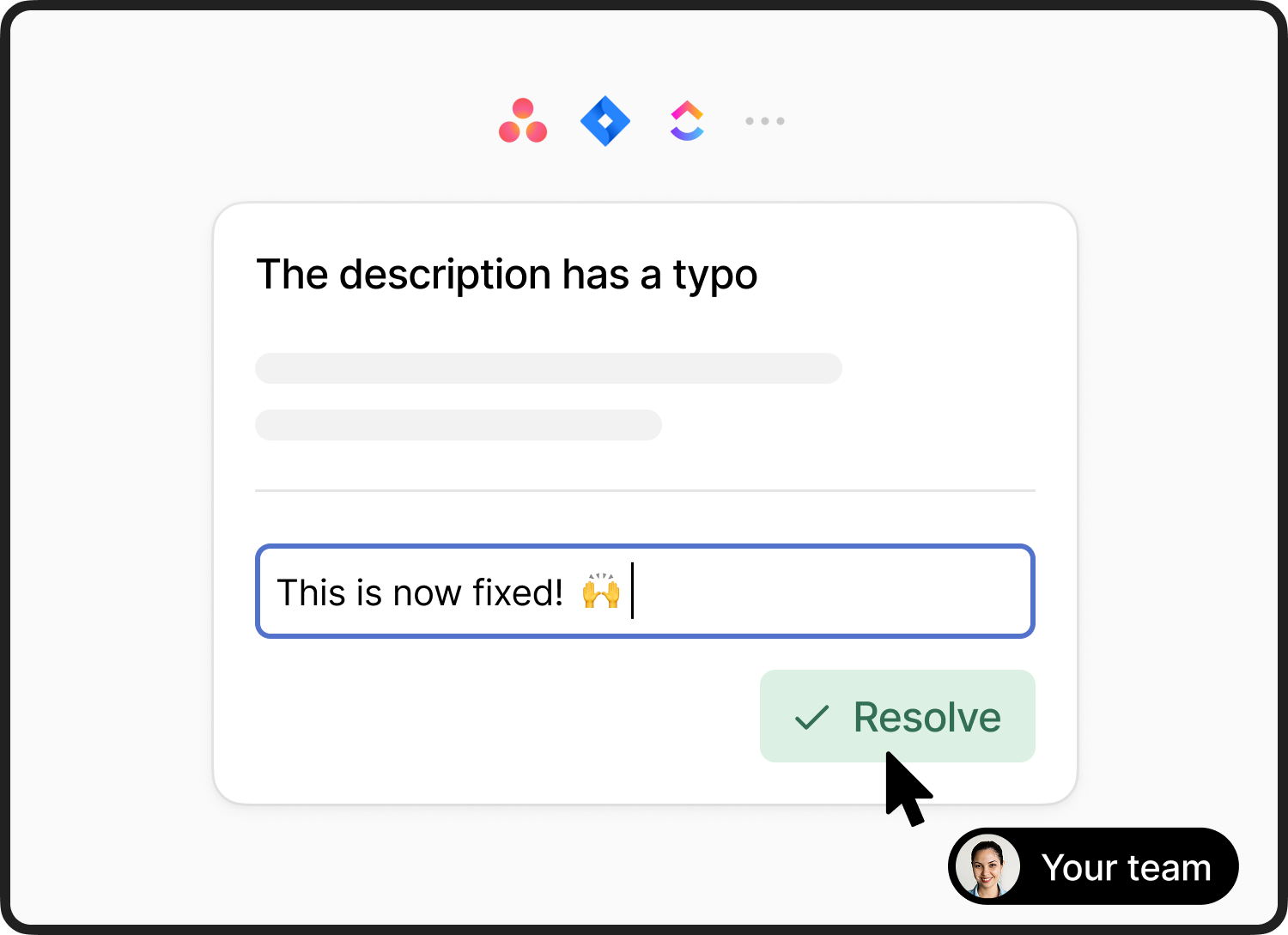This screenshot has width=1288, height=935.
Task: Click the 'Your team' label text
Action: click(1126, 868)
